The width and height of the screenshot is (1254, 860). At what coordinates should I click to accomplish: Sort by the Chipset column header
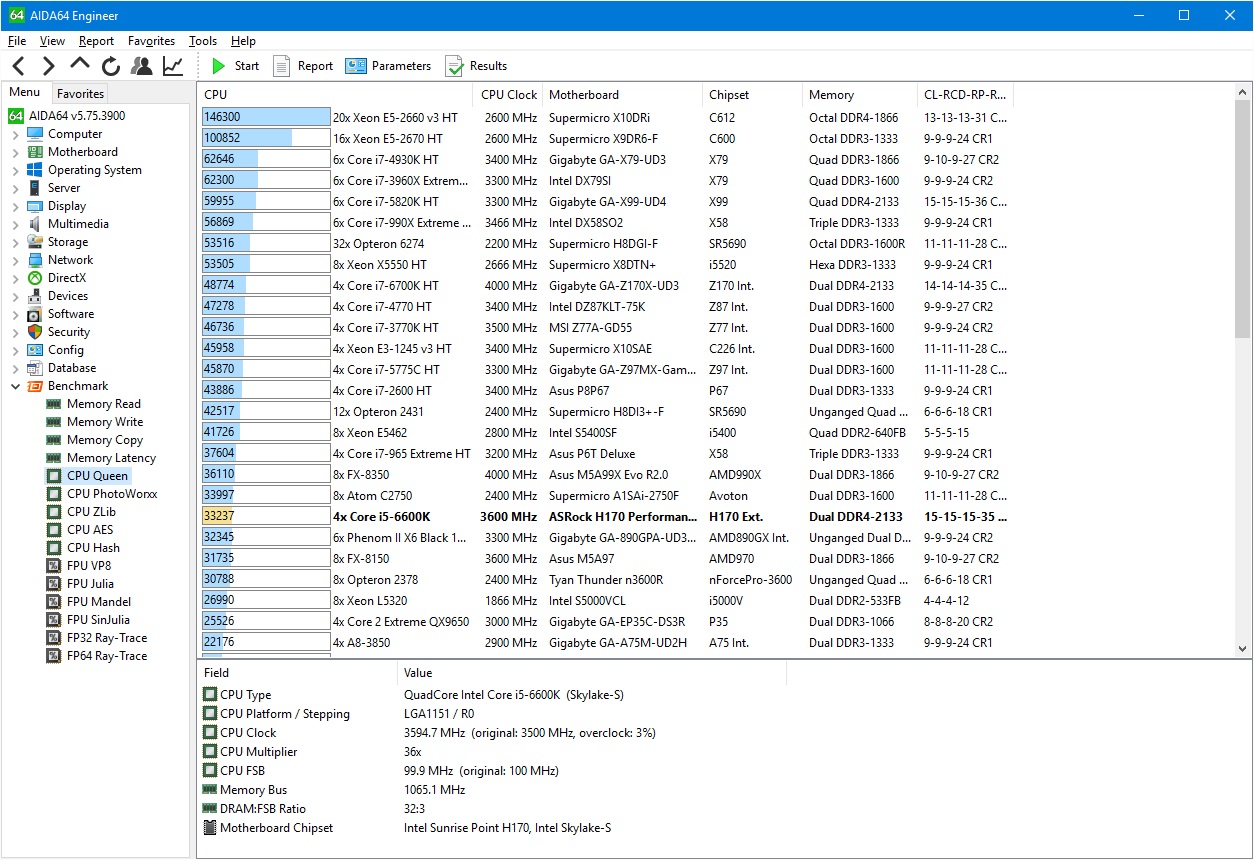pos(753,95)
